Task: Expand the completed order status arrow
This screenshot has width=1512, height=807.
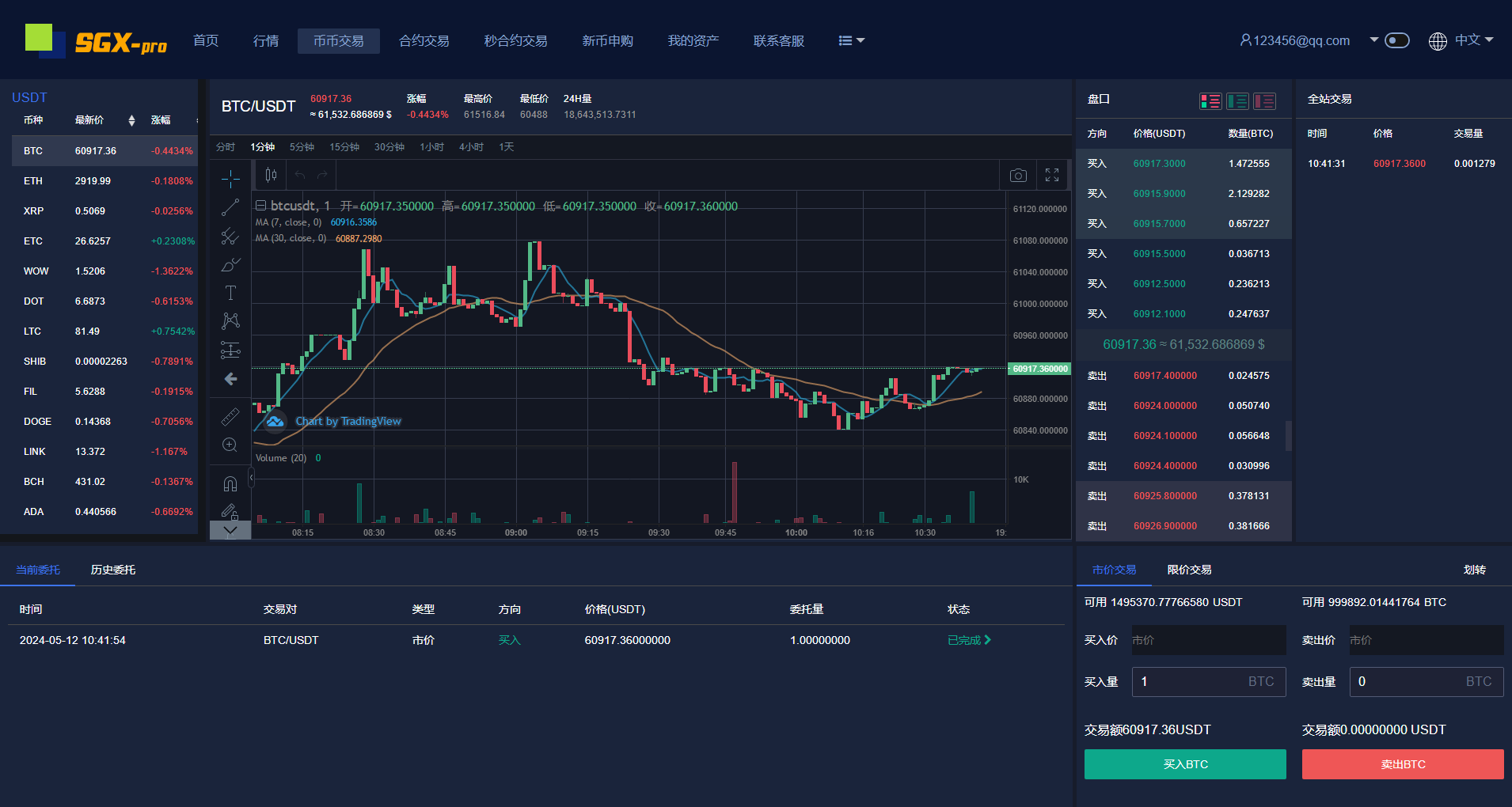Action: pyautogui.click(x=987, y=640)
